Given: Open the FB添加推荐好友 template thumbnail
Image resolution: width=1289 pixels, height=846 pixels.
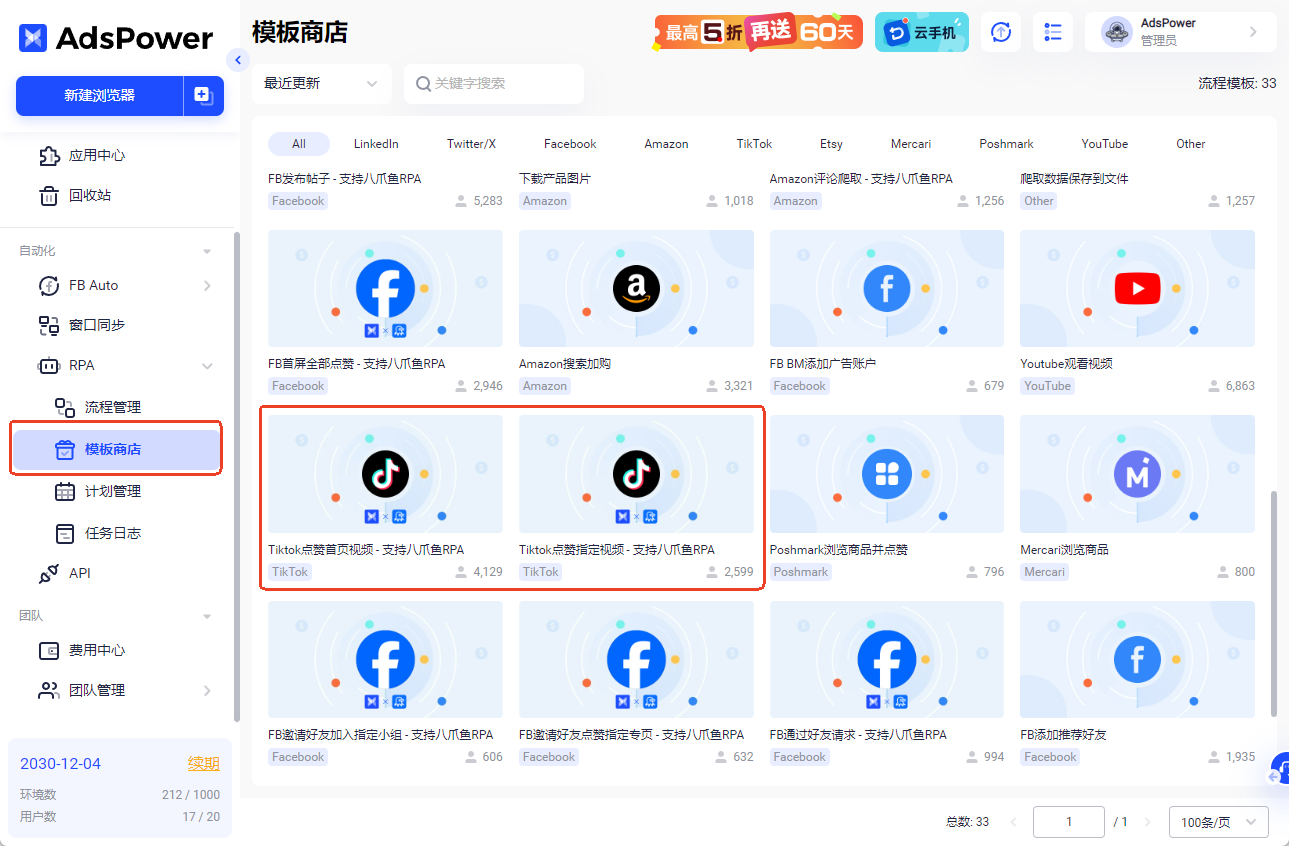Looking at the screenshot, I should pyautogui.click(x=1137, y=659).
